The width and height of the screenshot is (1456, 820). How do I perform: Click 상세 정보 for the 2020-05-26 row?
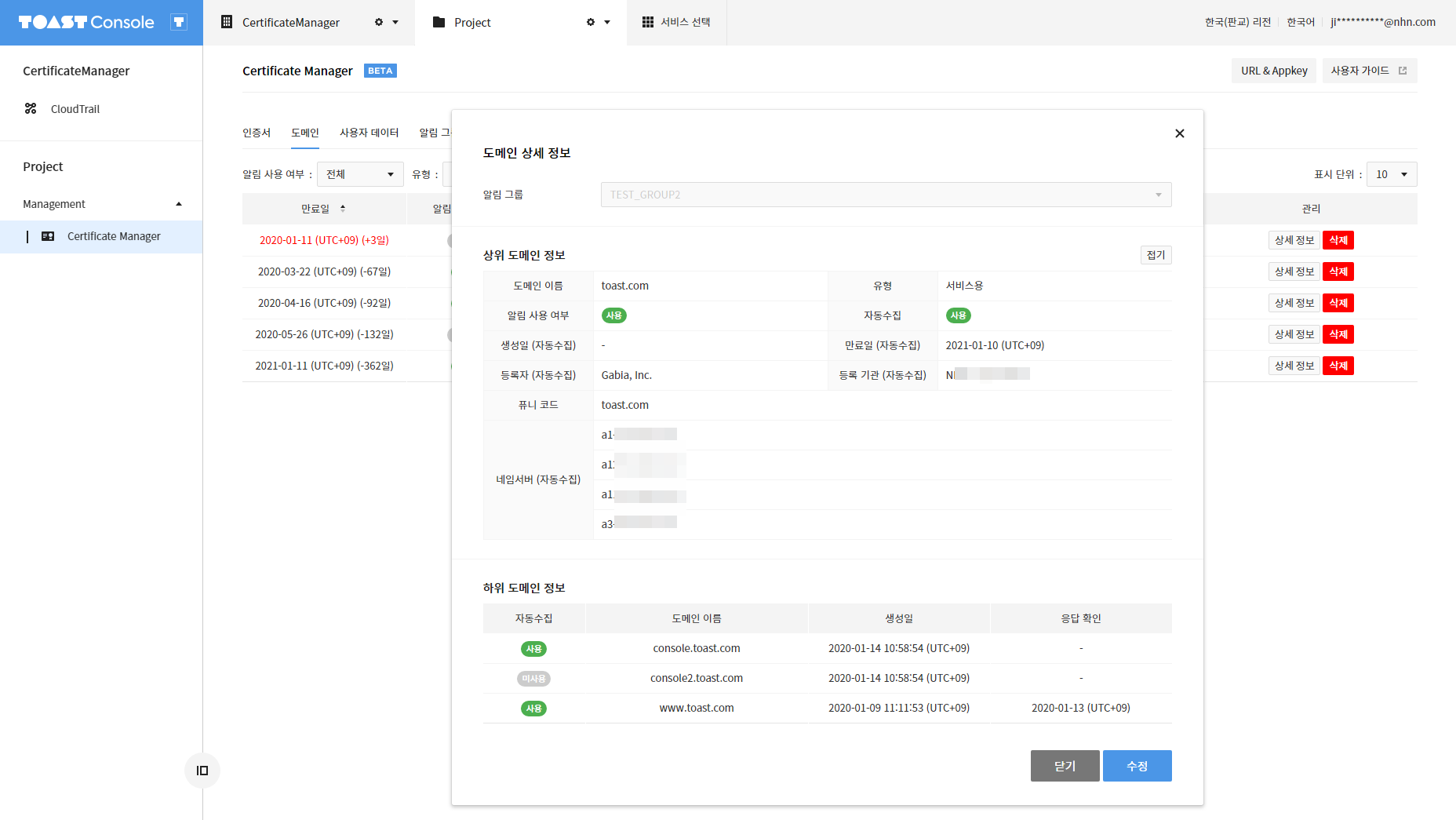point(1294,334)
